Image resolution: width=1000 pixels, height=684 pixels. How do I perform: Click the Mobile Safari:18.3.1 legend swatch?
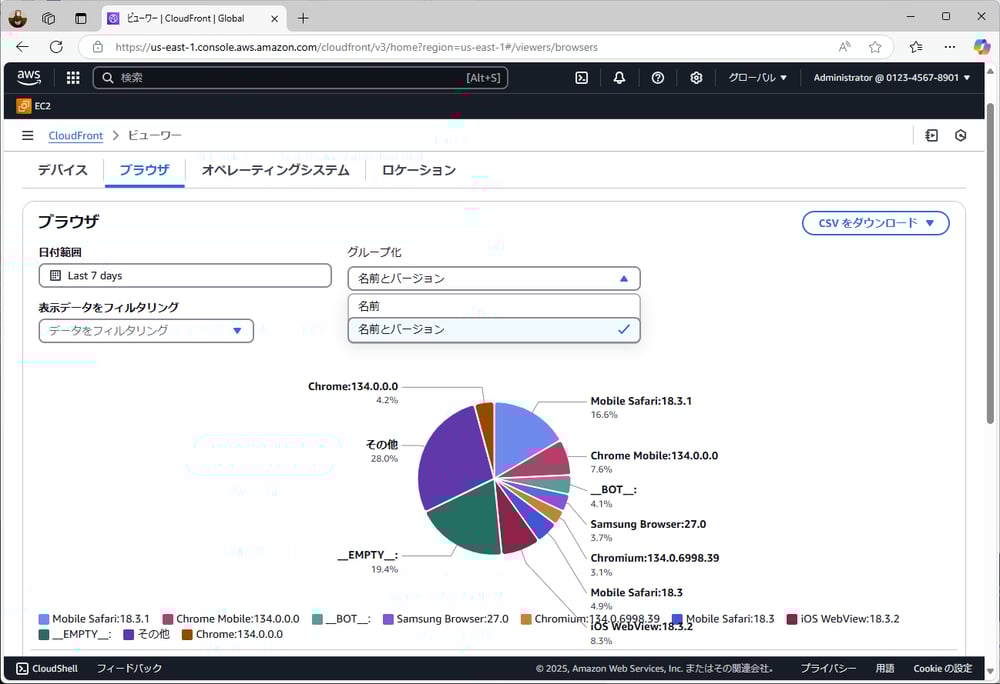click(44, 619)
